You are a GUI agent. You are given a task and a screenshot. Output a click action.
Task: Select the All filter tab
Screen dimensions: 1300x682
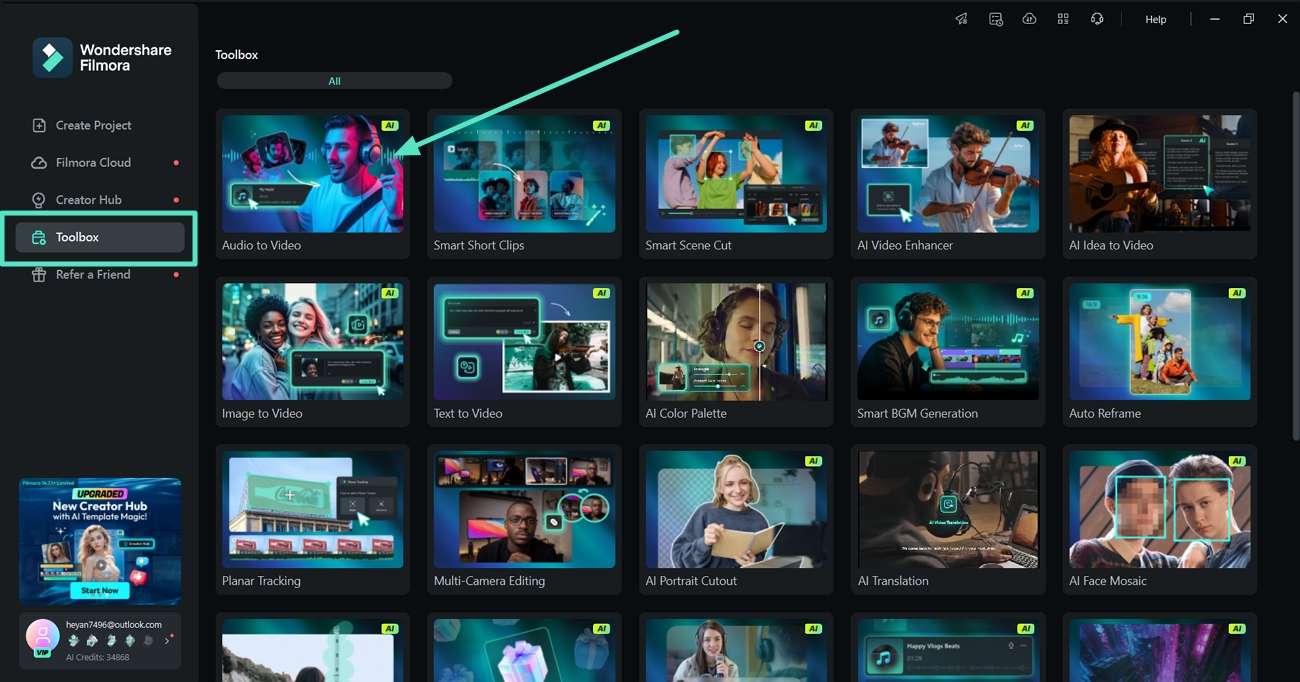(335, 81)
